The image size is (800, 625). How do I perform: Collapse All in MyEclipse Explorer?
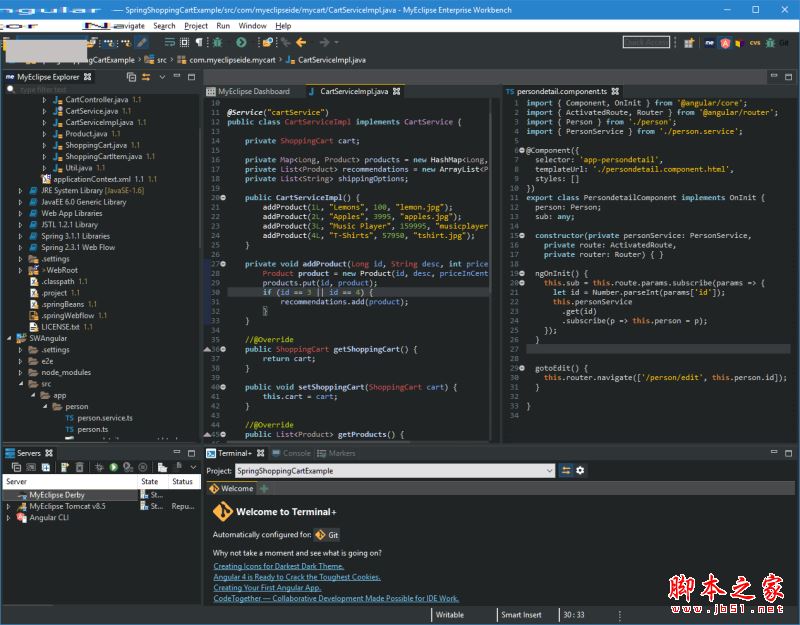coord(131,77)
